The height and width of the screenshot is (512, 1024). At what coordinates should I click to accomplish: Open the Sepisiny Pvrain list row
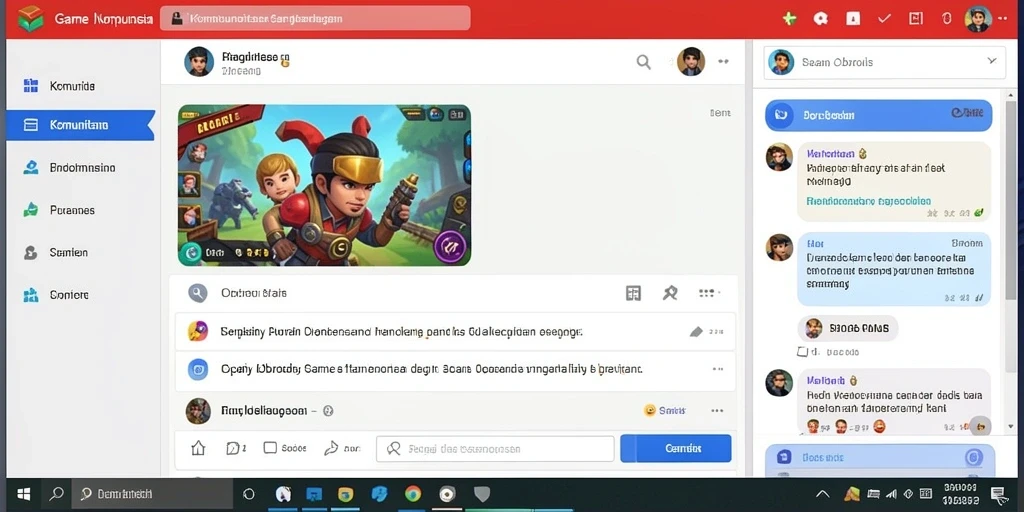(x=455, y=332)
